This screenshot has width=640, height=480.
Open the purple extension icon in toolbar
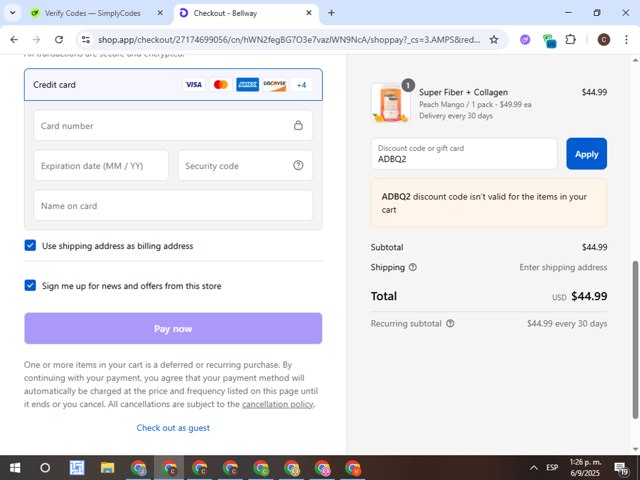525,40
